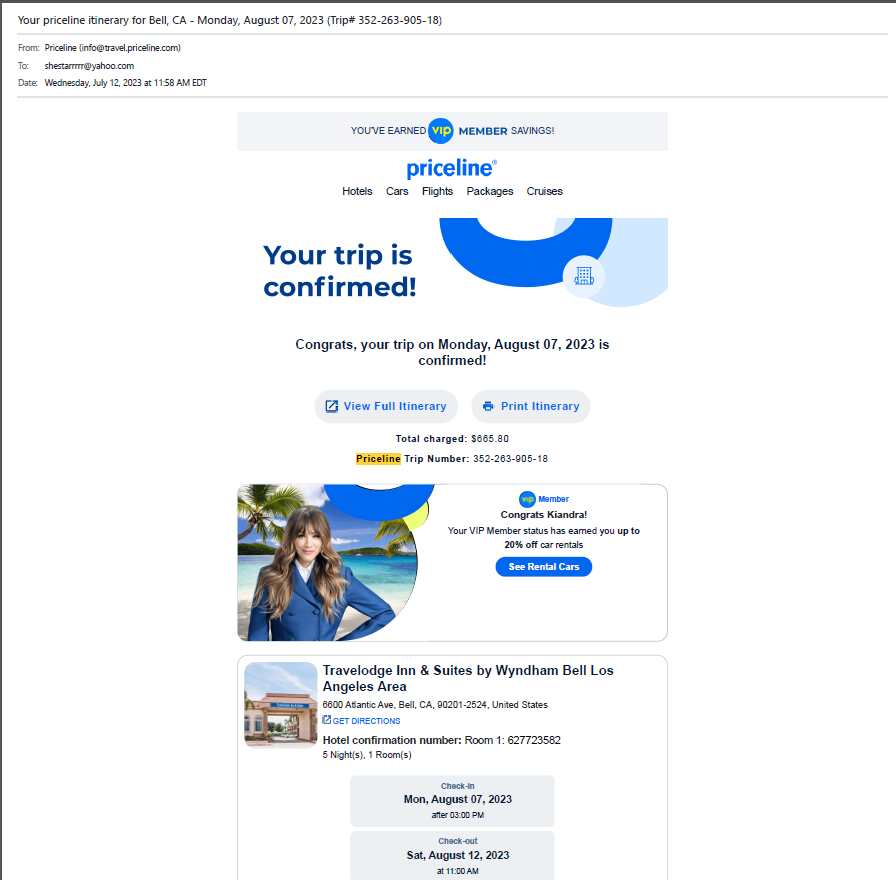Click the printer icon next to Print Itinerary

pyautogui.click(x=488, y=406)
